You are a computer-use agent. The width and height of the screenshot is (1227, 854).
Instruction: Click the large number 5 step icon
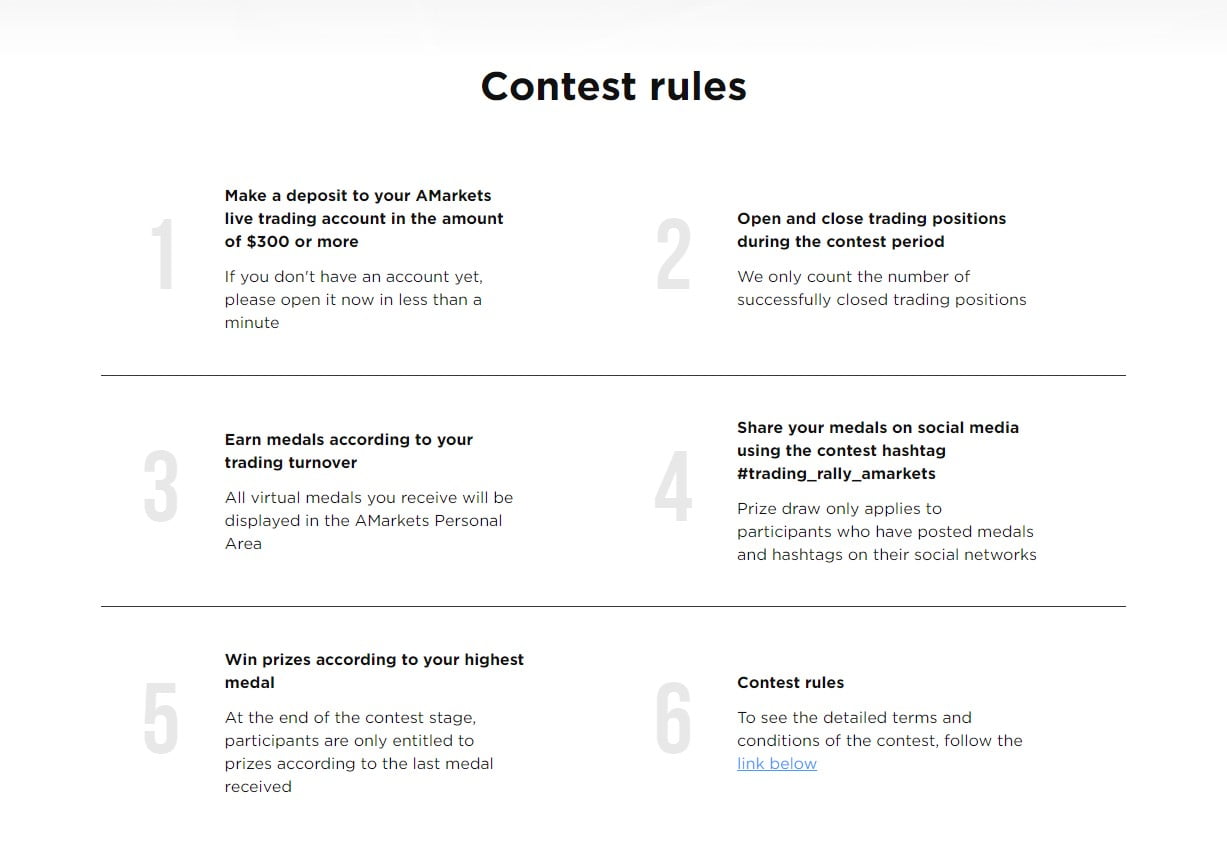[160, 718]
